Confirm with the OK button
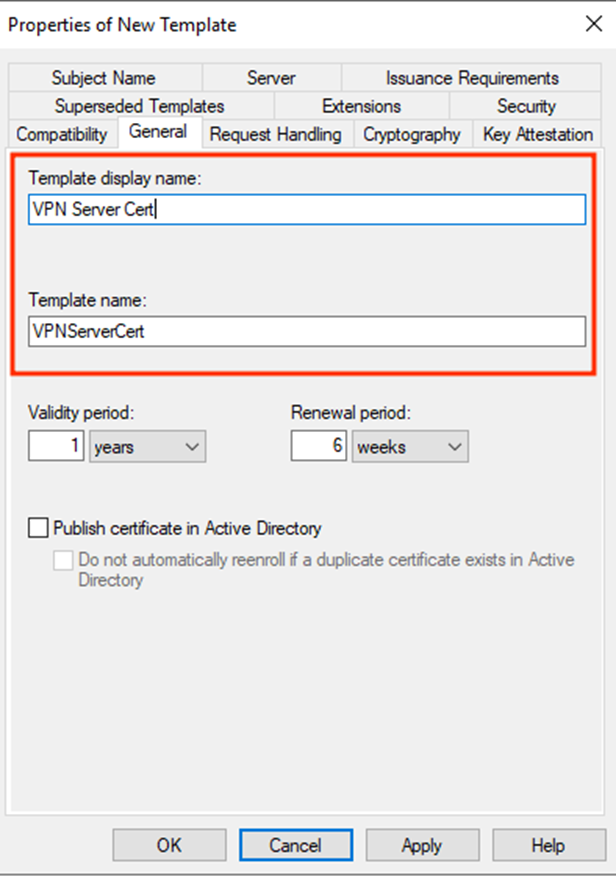Screen dimensions: 616x877 pos(170,845)
